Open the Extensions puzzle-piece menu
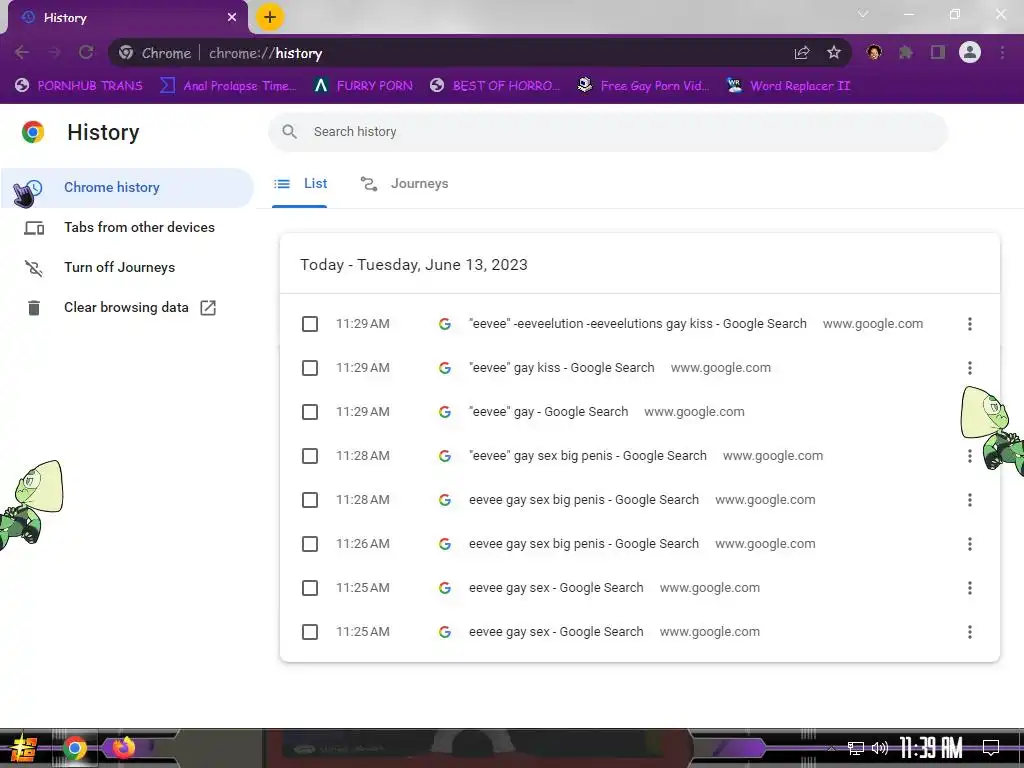The height and width of the screenshot is (768, 1024). (906, 52)
